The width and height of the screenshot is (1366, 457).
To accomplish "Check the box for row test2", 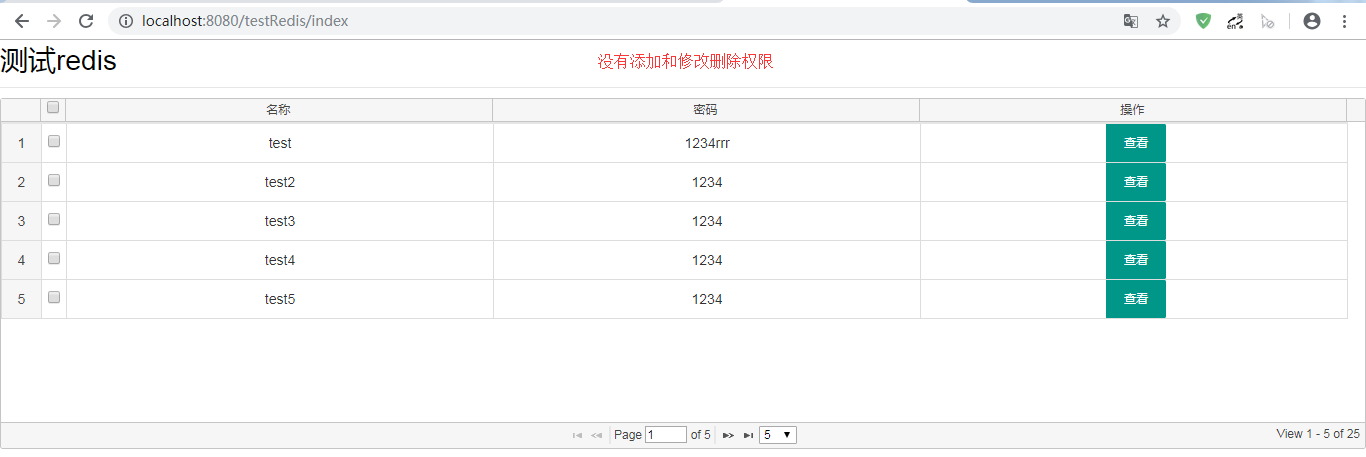I will (54, 180).
